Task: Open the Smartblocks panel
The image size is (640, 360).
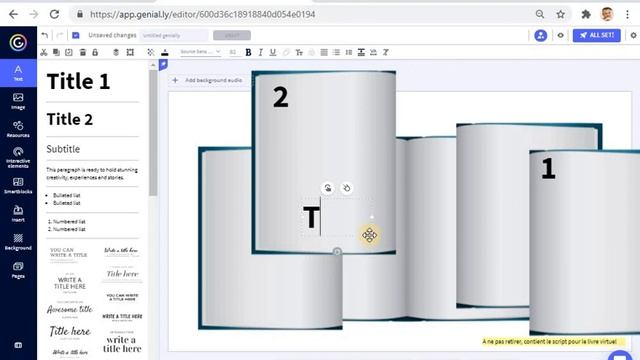Action: click(18, 185)
